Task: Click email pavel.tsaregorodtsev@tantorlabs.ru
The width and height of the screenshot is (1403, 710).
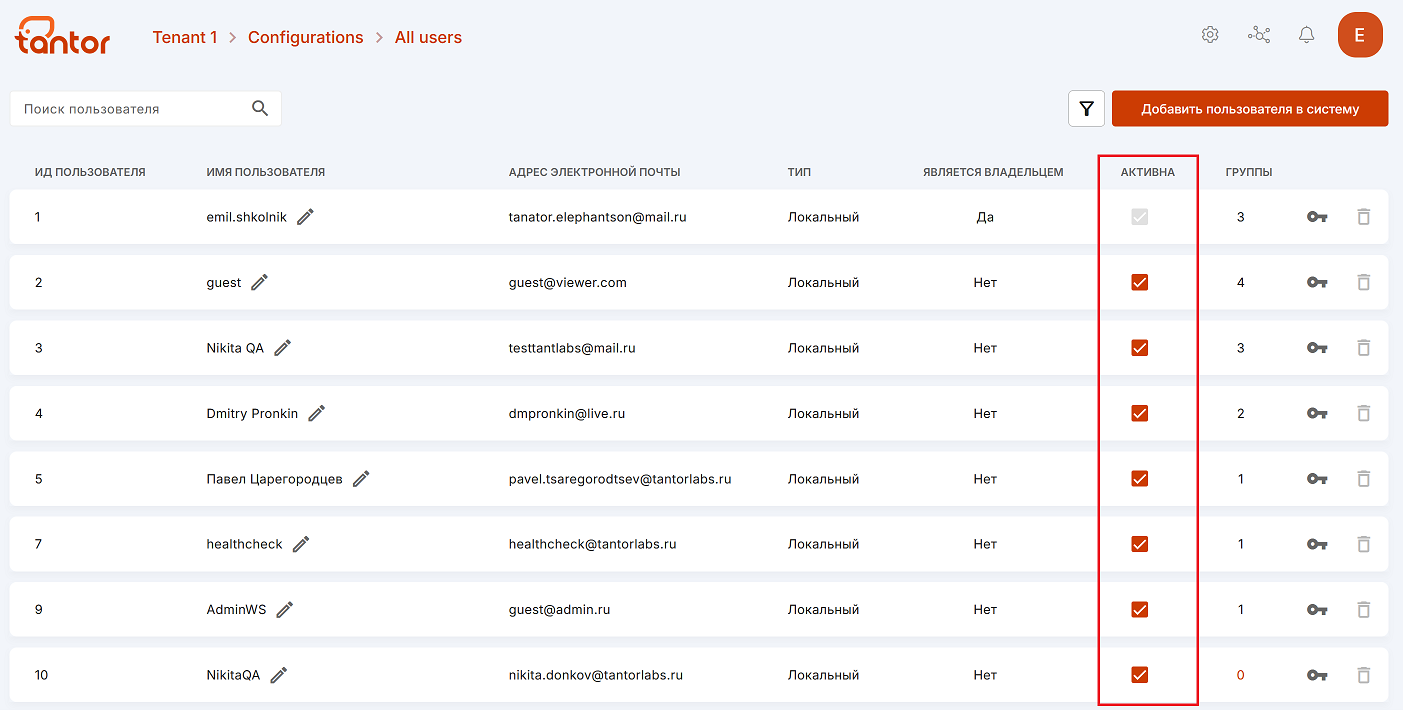Action: click(x=620, y=479)
